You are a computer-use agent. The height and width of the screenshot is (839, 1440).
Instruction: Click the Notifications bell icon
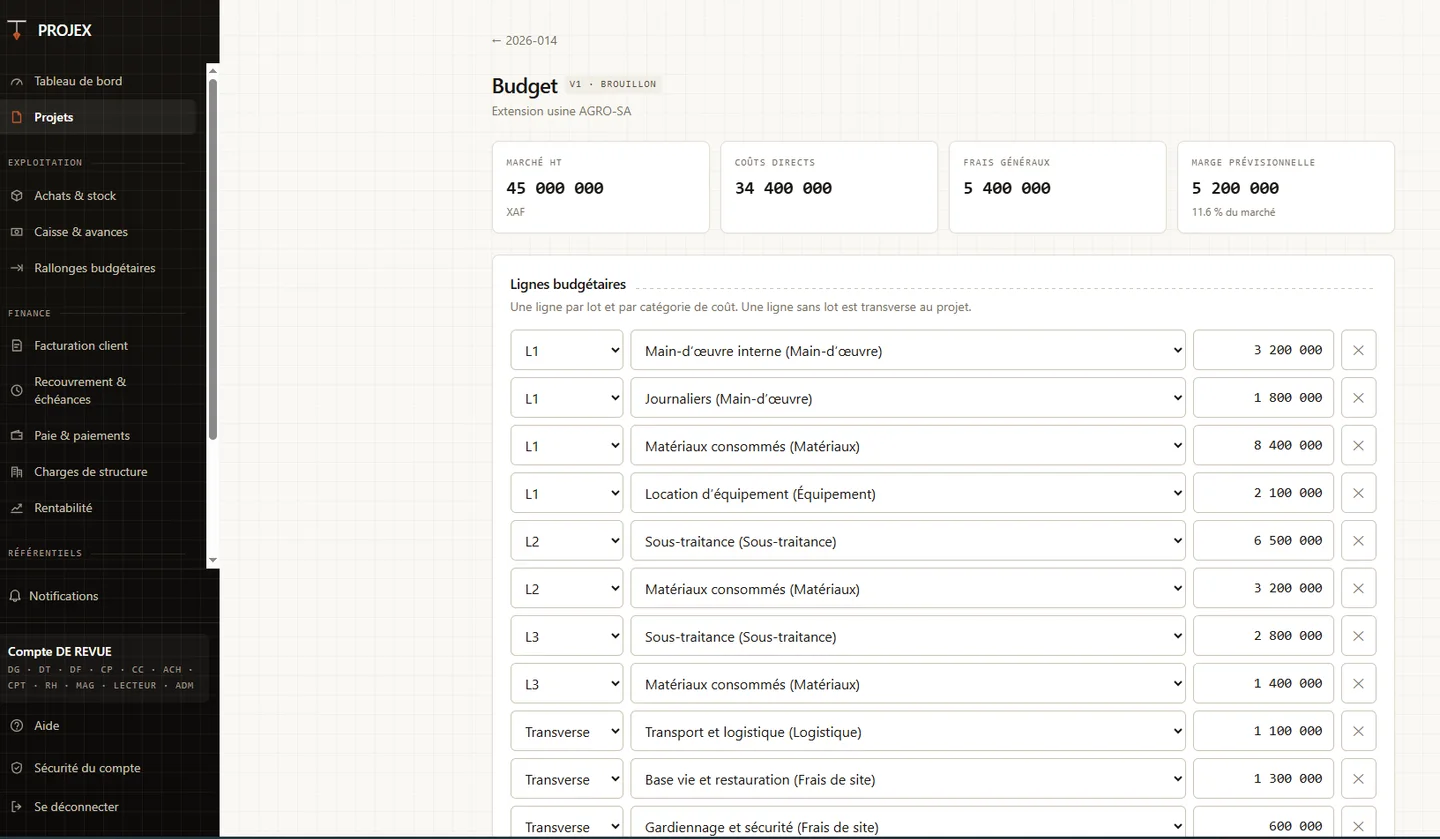coord(15,596)
